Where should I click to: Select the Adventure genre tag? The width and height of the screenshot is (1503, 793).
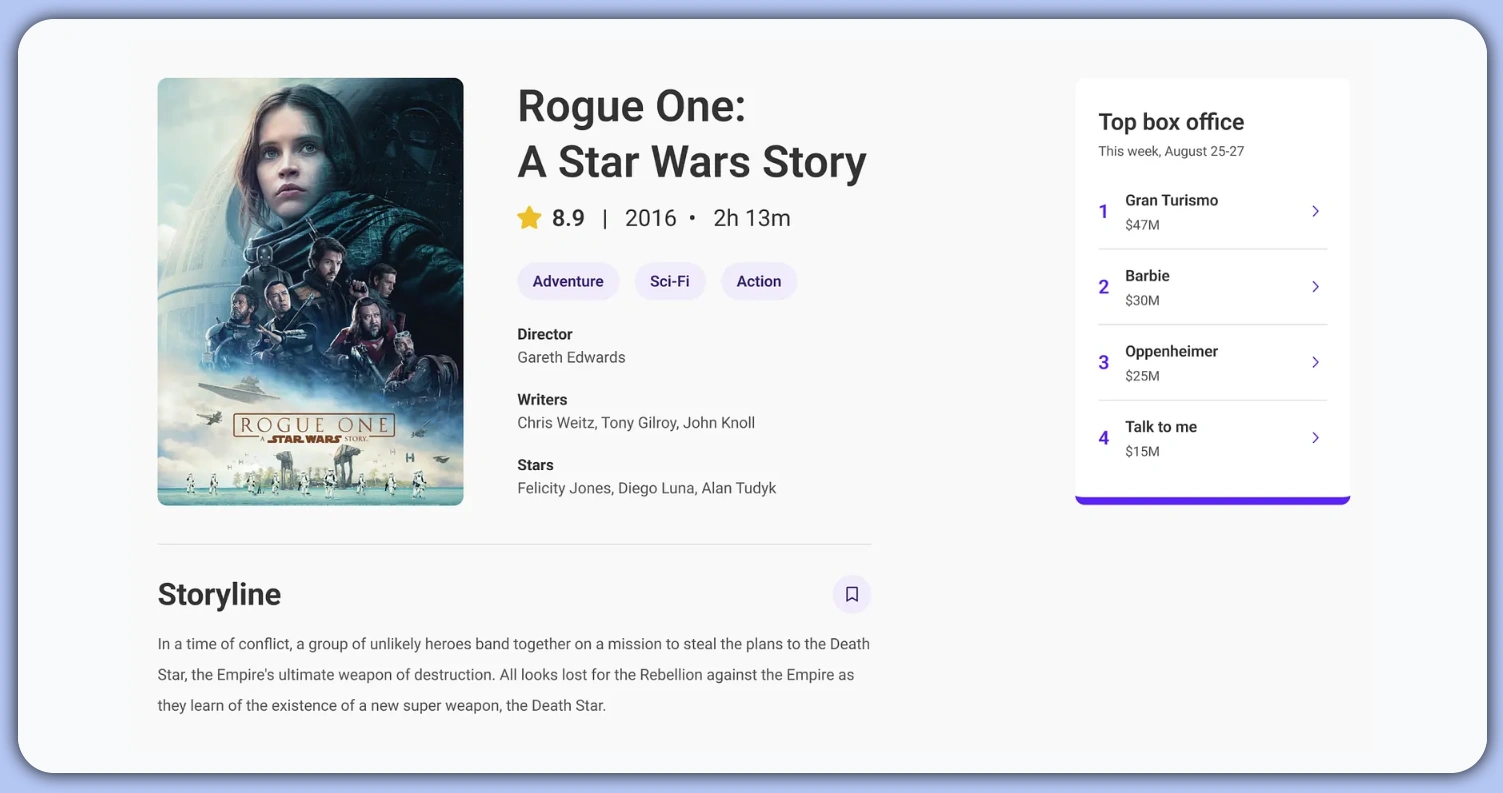[568, 281]
